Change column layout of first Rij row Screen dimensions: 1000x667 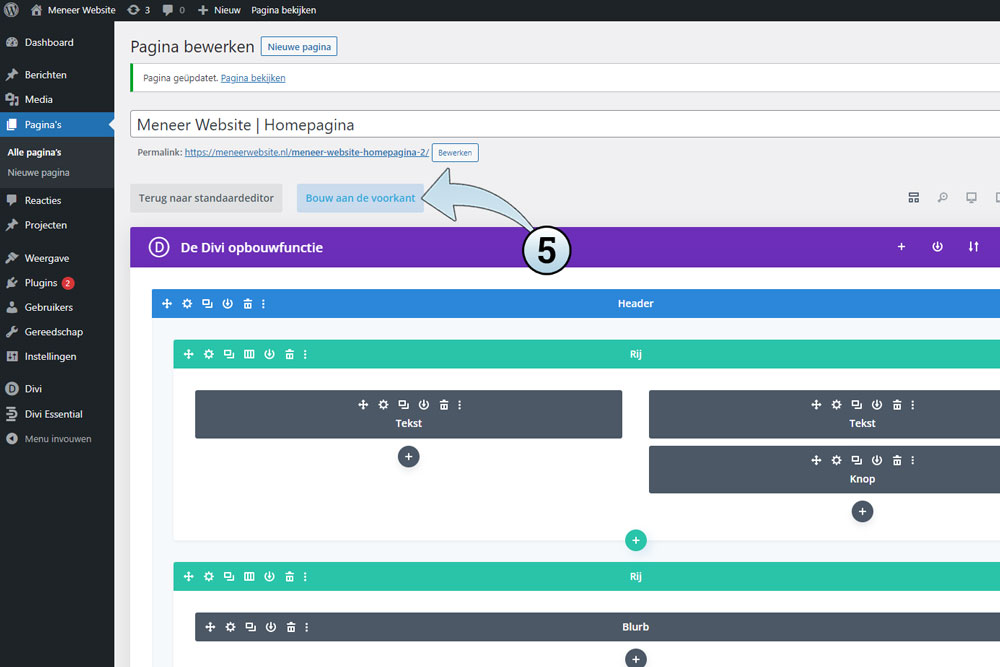[249, 354]
